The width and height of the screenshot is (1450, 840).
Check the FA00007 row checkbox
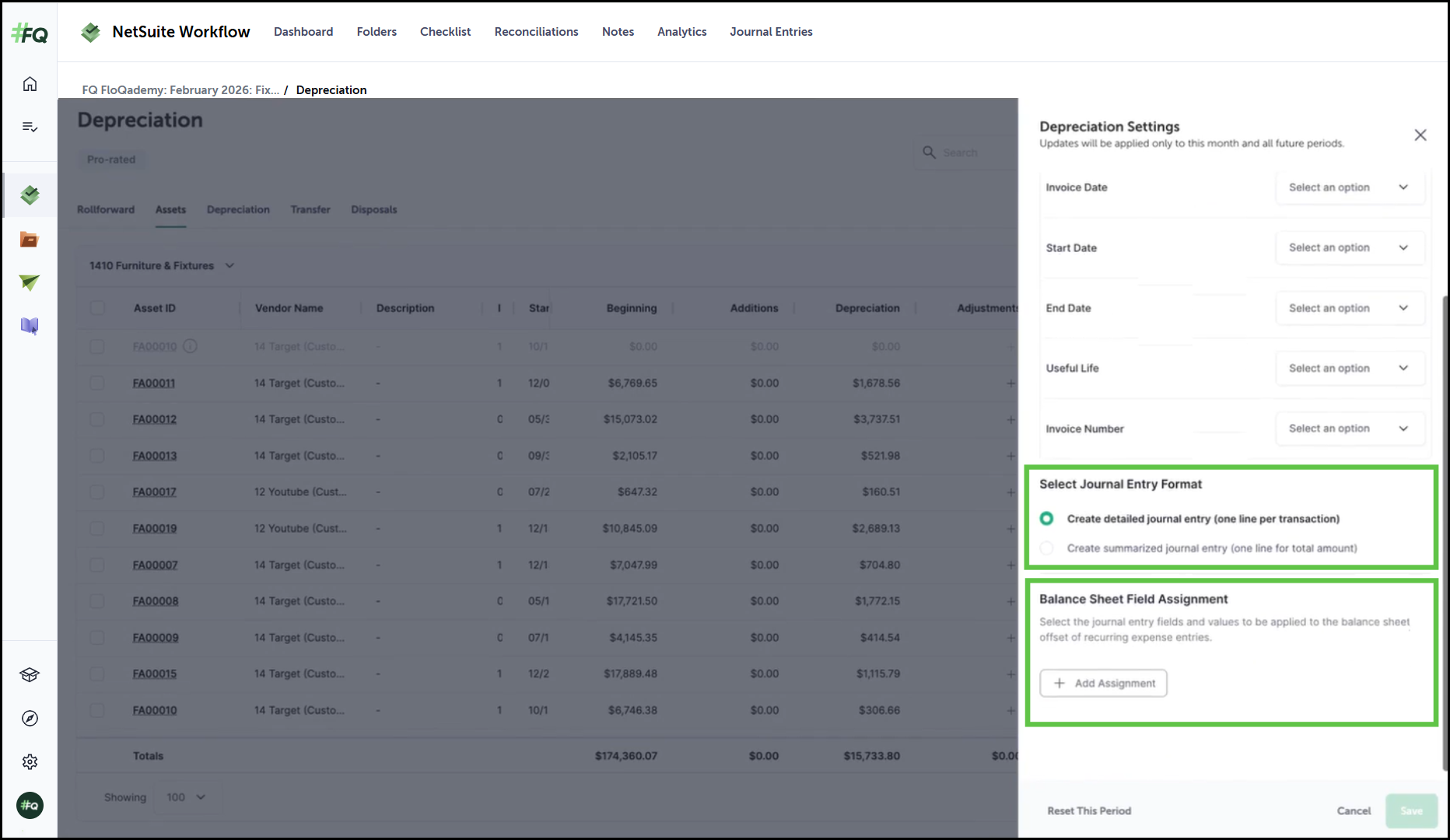pos(97,565)
